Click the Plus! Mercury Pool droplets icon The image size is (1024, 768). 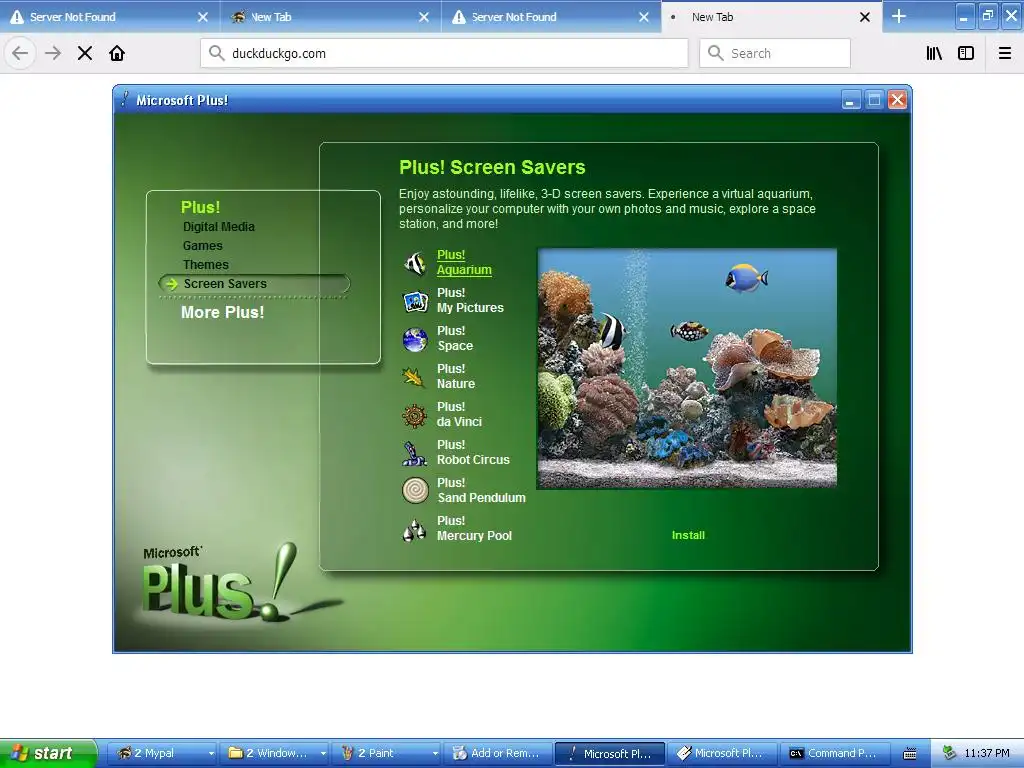click(x=415, y=529)
